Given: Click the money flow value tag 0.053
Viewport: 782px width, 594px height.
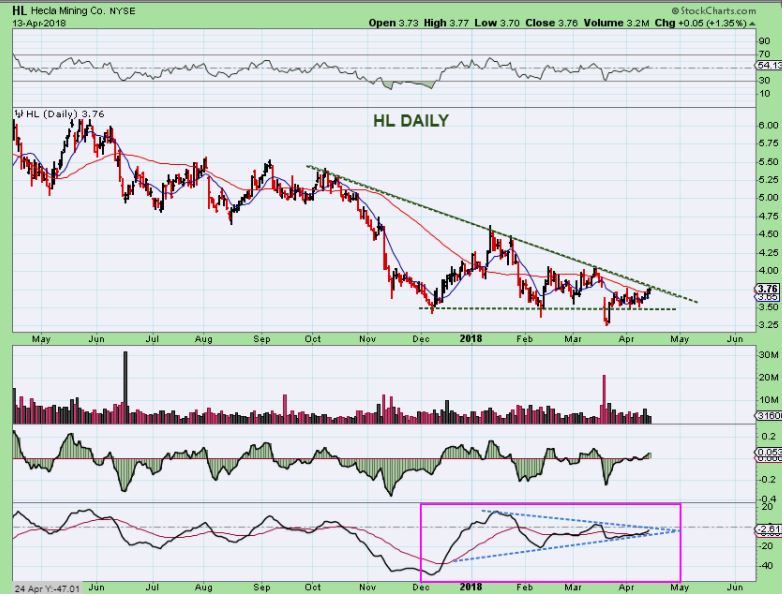Looking at the screenshot, I should pyautogui.click(x=769, y=452).
